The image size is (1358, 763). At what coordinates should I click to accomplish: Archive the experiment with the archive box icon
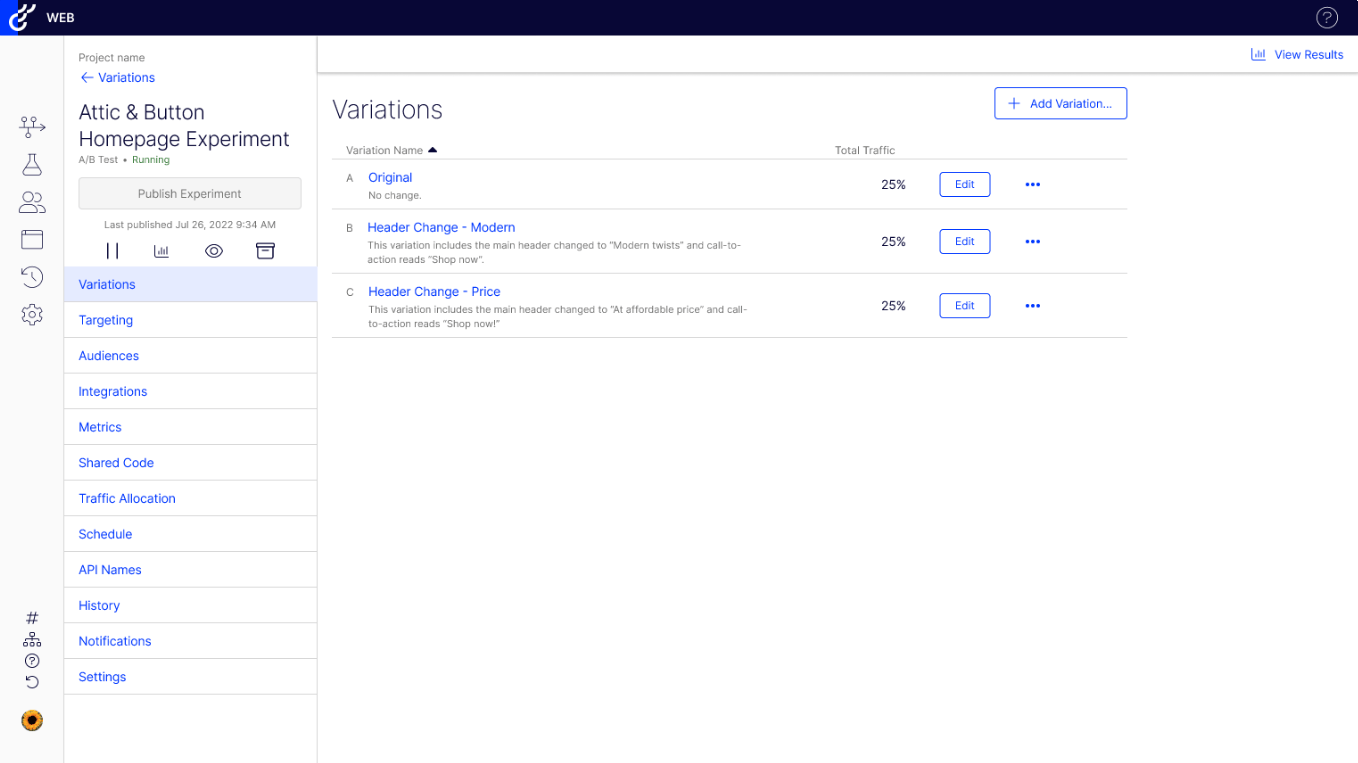click(265, 250)
